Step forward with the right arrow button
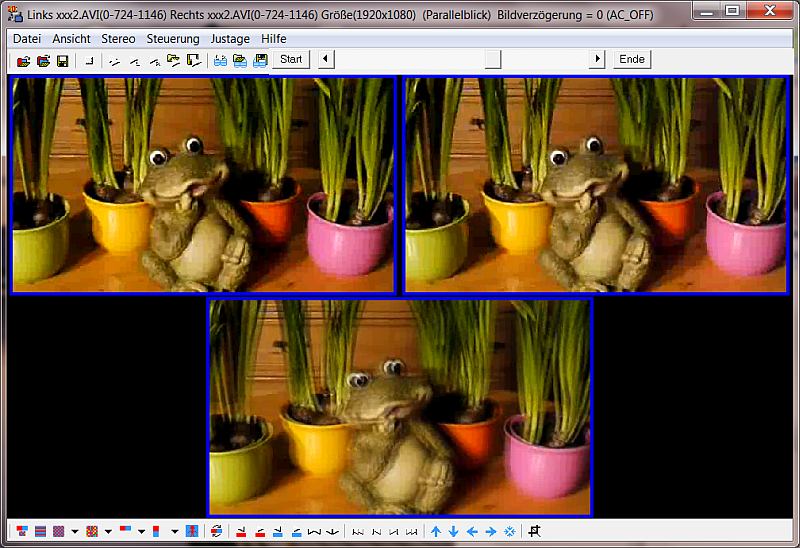This screenshot has height=548, width=800. tap(597, 59)
